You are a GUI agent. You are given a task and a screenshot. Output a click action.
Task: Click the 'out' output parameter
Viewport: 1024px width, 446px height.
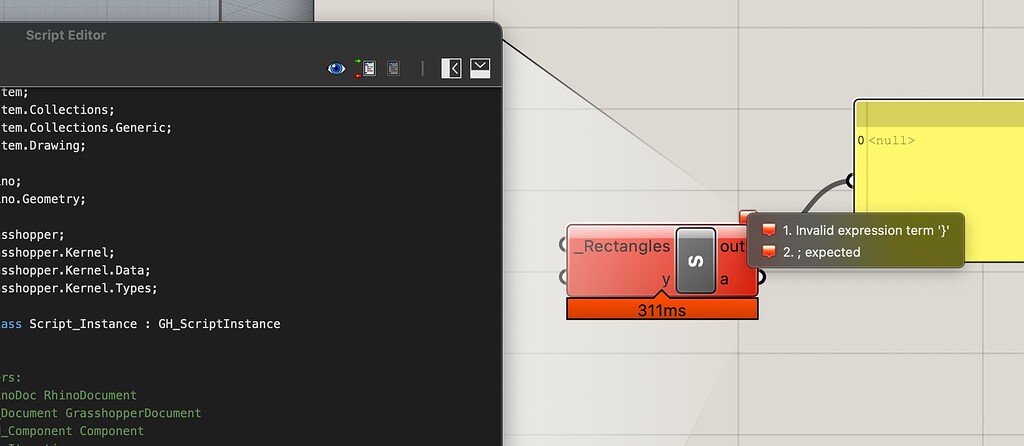point(732,246)
